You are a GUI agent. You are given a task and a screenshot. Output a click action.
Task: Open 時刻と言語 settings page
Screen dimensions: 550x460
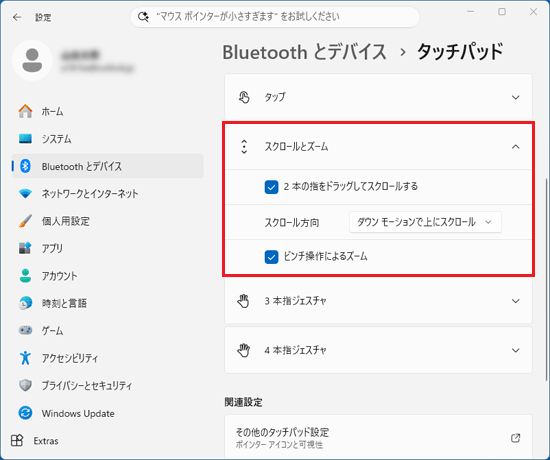(107, 303)
